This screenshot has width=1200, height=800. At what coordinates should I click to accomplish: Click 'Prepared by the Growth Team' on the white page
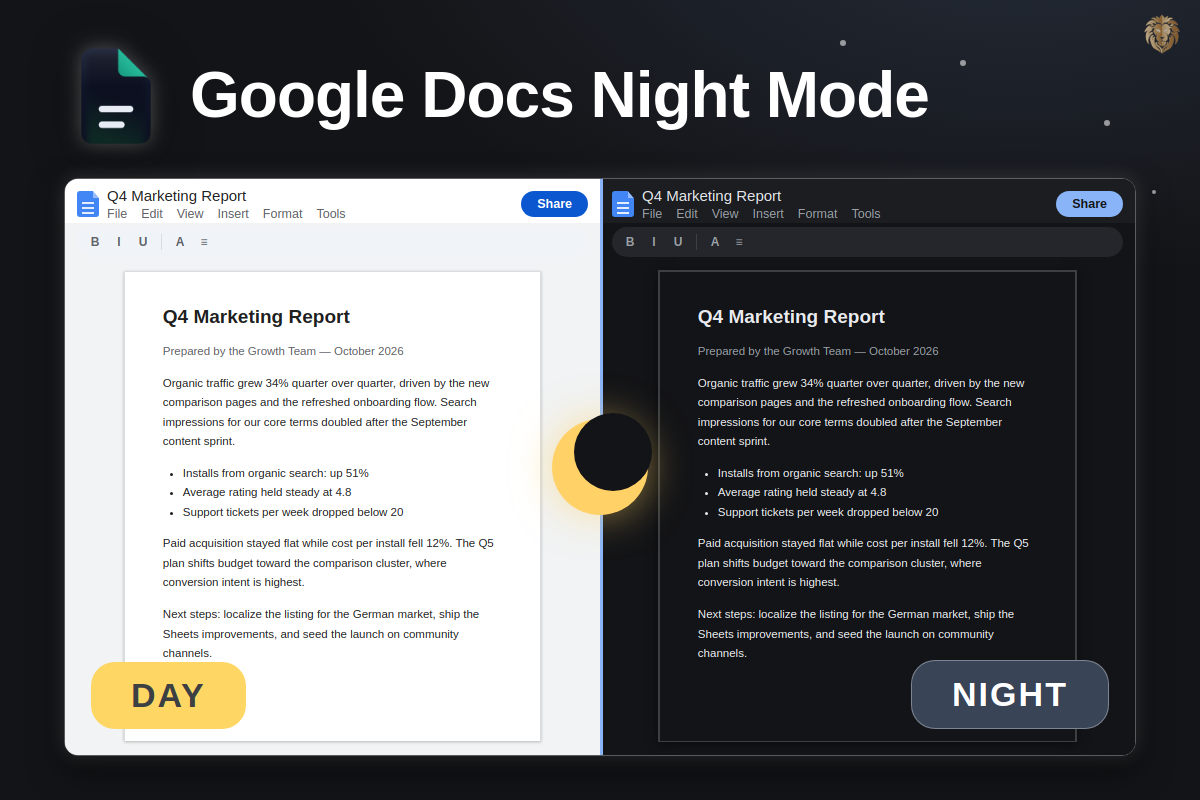(x=238, y=351)
